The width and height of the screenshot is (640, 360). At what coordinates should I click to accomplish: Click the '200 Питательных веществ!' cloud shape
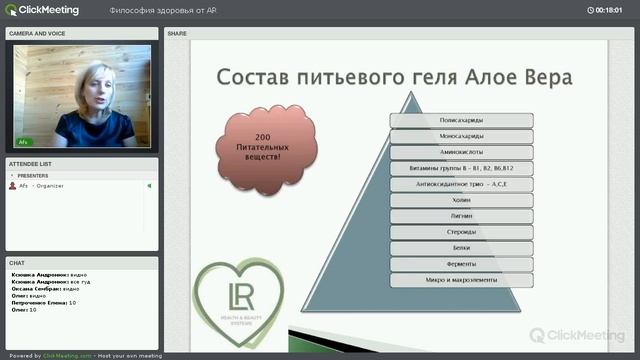(266, 149)
